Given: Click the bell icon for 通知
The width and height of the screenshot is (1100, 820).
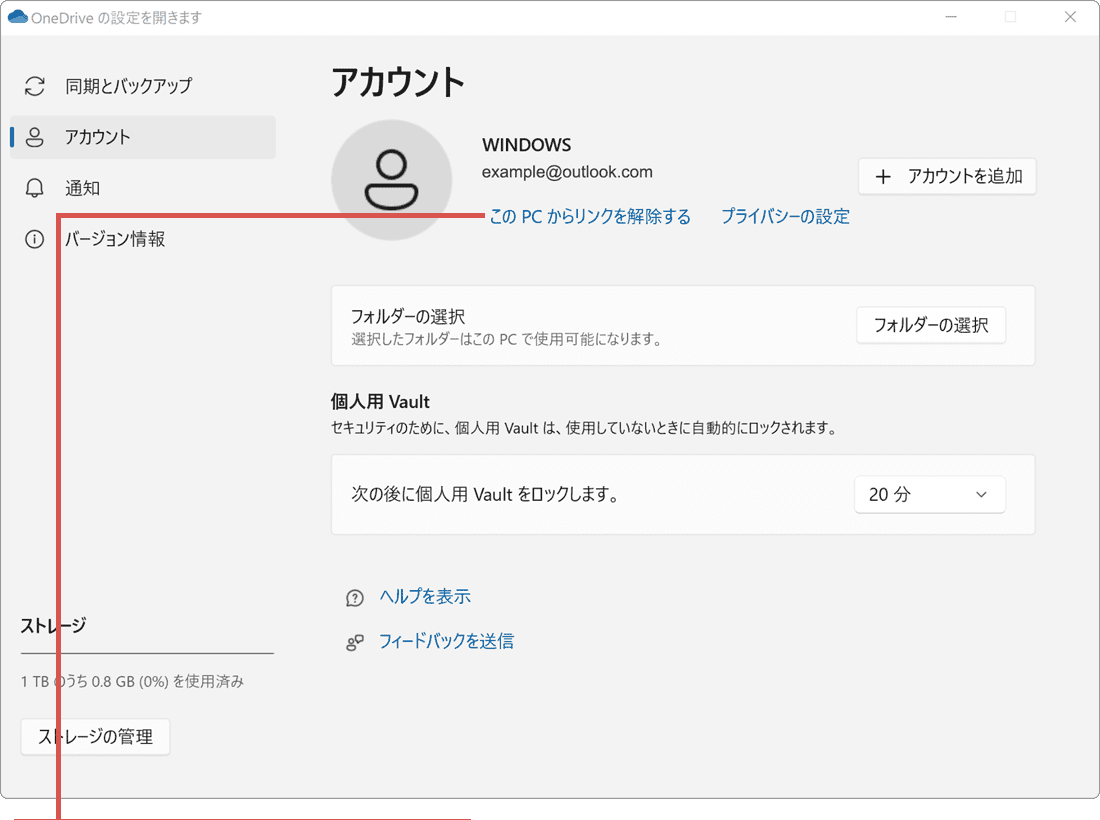Looking at the screenshot, I should pyautogui.click(x=34, y=188).
